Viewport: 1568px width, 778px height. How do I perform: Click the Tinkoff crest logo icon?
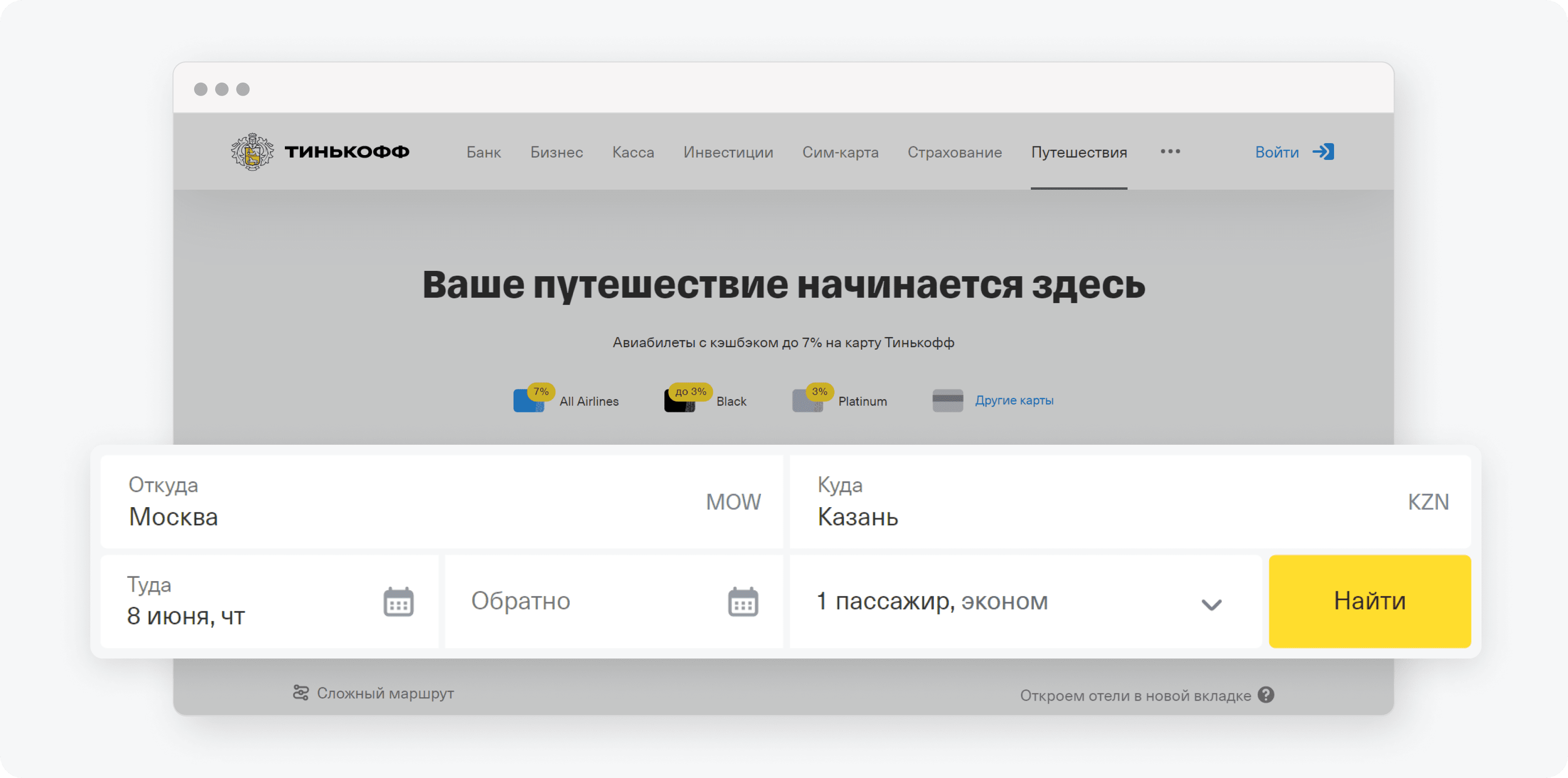click(252, 151)
